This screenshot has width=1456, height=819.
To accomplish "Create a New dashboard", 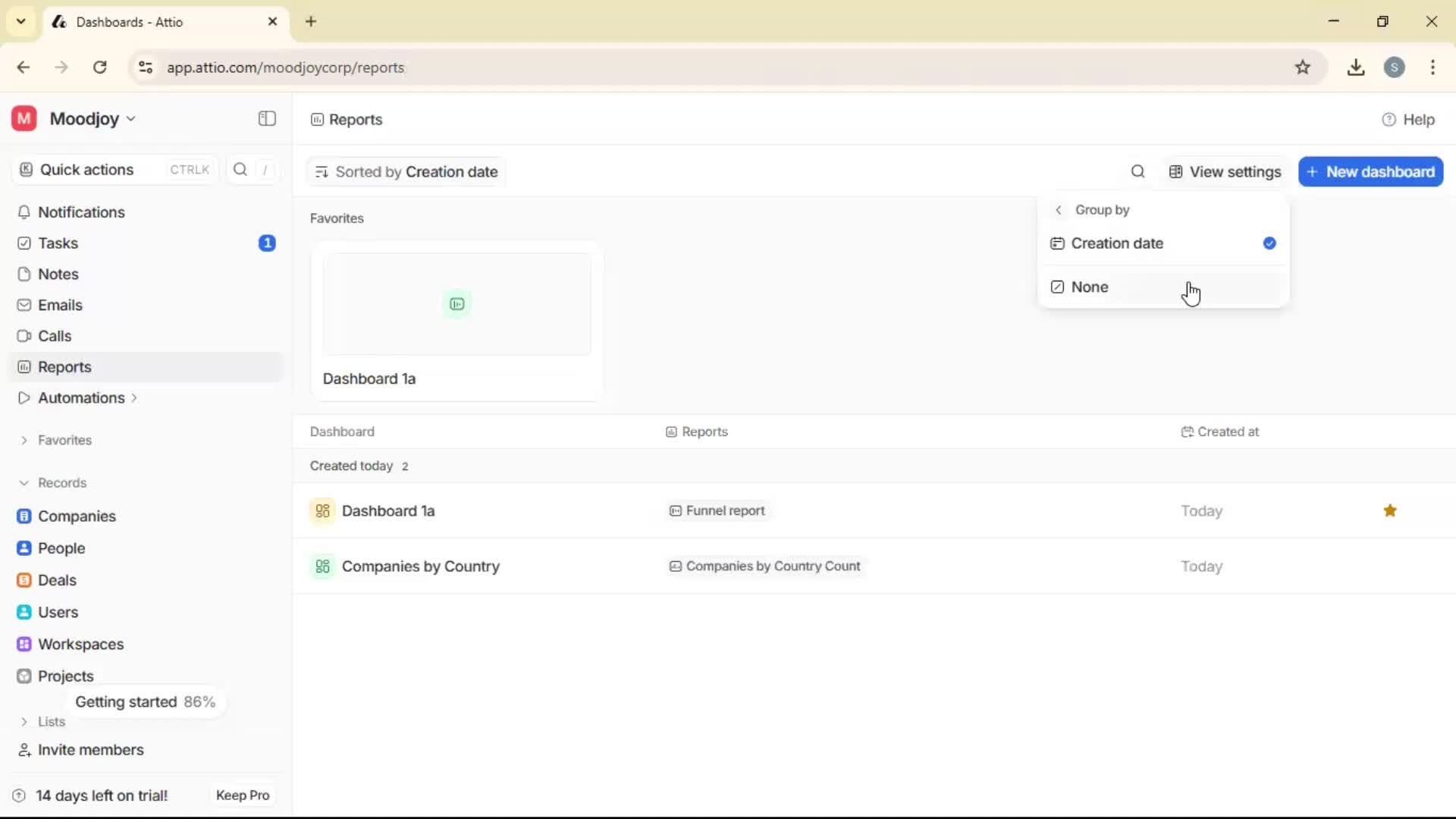I will (1370, 171).
